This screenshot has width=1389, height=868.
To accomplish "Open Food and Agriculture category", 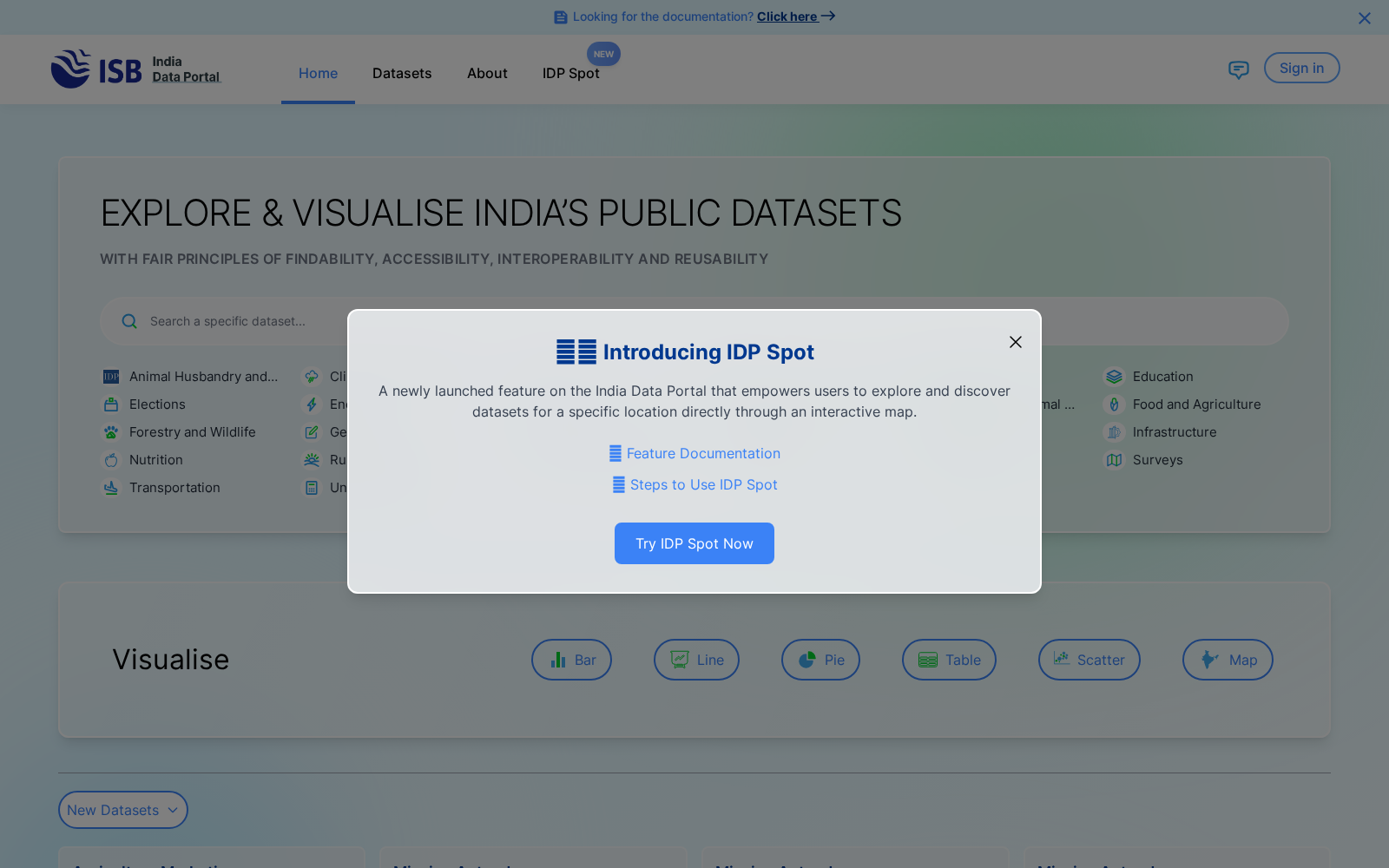I will 1196,404.
